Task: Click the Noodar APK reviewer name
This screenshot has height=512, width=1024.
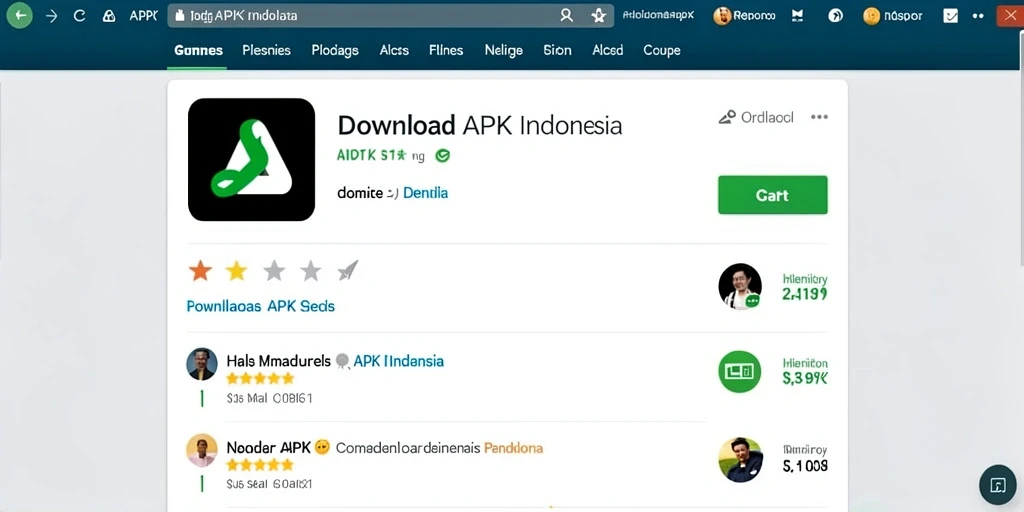Action: [x=268, y=448]
